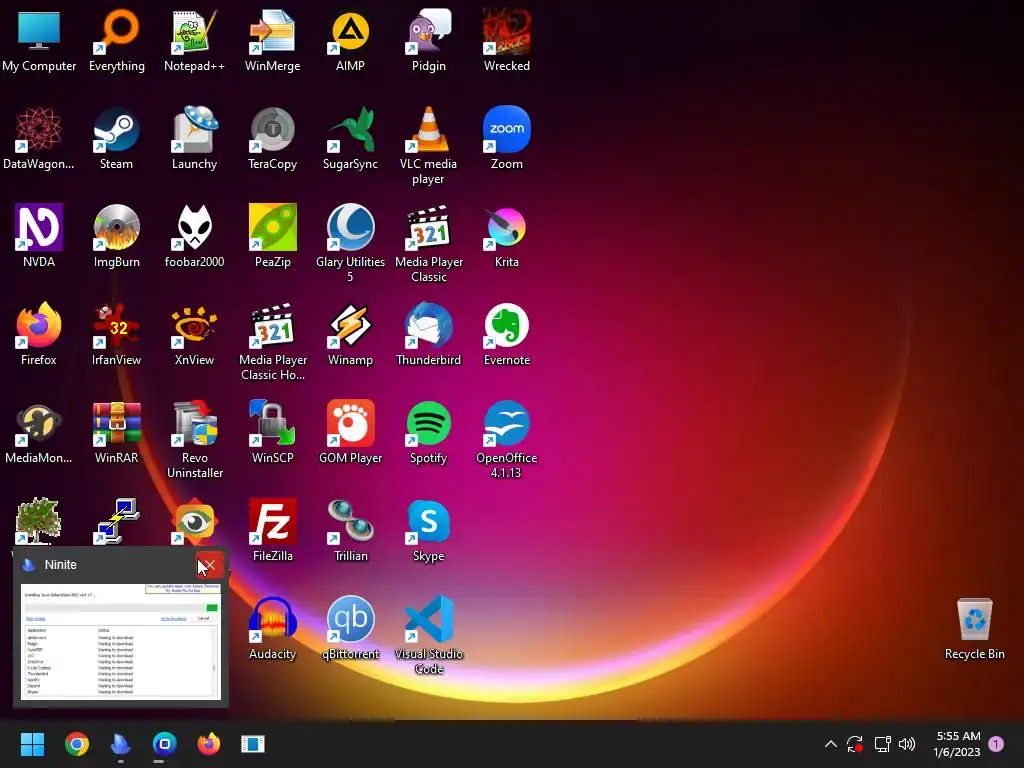The image size is (1024, 768).
Task: Click the tree icon desktop shortcut
Action: (39, 521)
